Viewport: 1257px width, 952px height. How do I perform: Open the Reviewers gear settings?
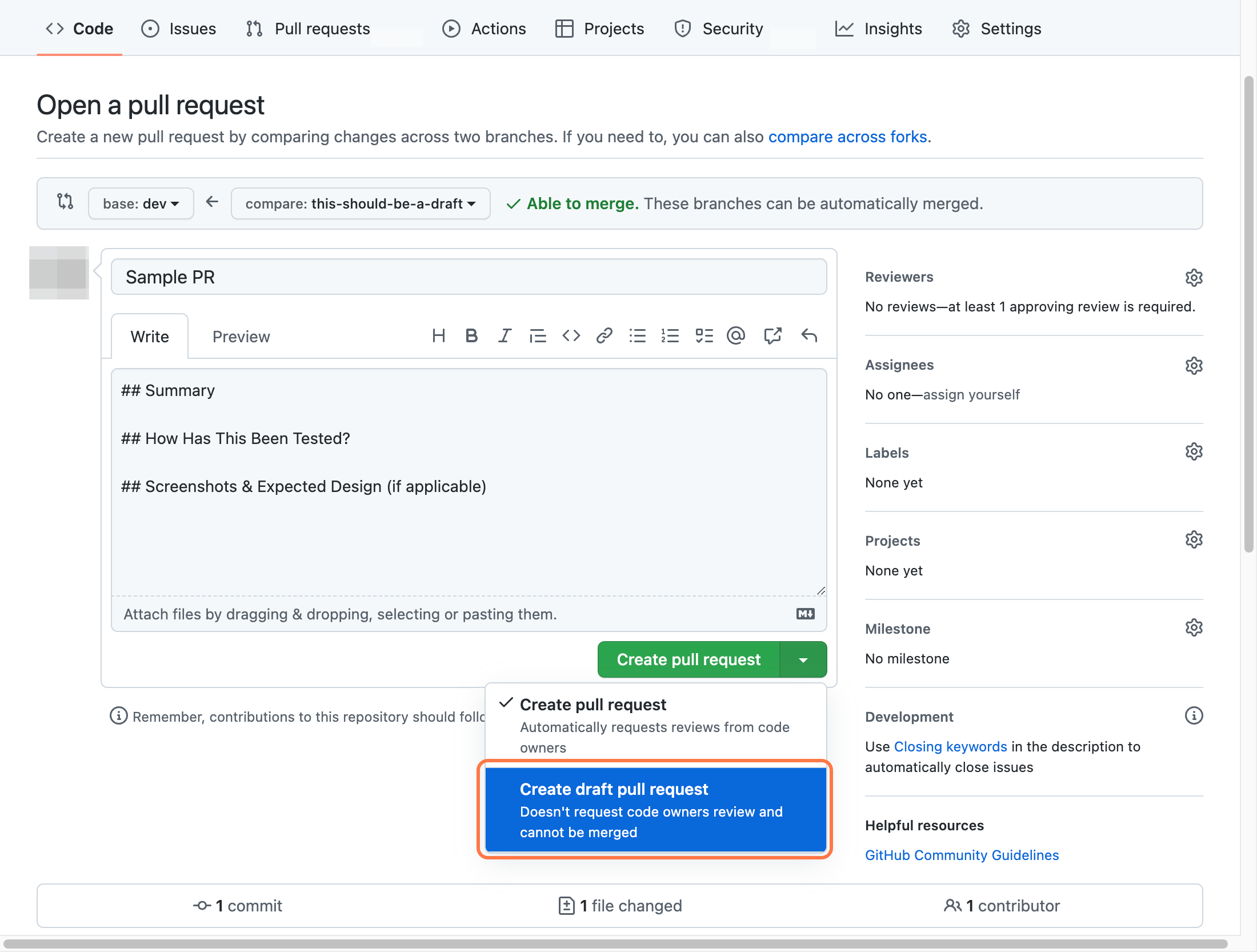pyautogui.click(x=1194, y=278)
